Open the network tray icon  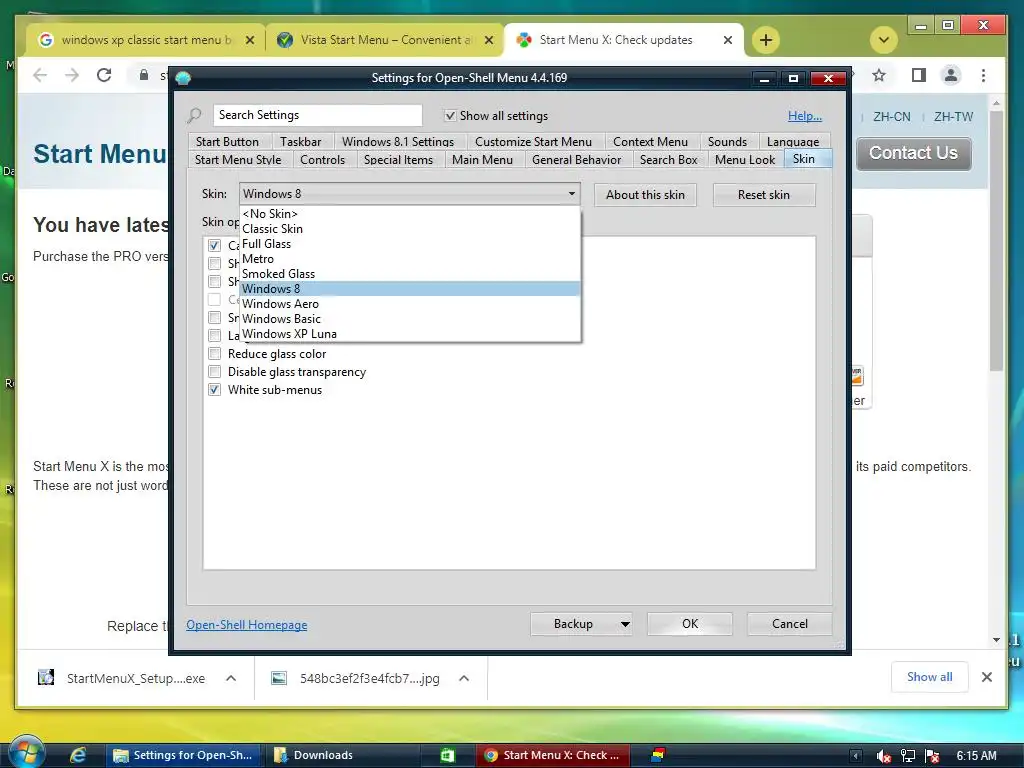click(908, 756)
